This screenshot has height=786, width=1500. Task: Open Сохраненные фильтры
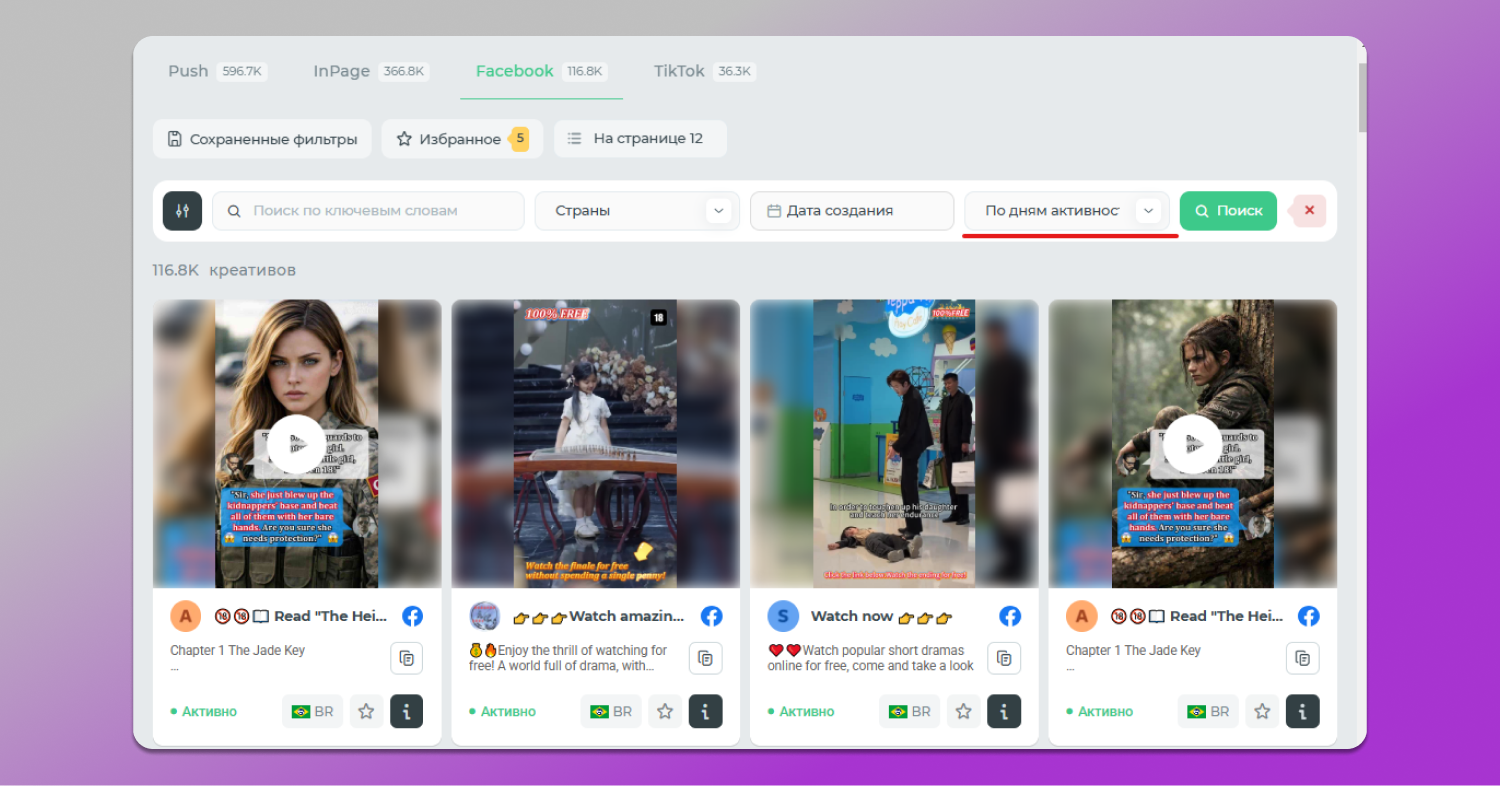tap(262, 139)
